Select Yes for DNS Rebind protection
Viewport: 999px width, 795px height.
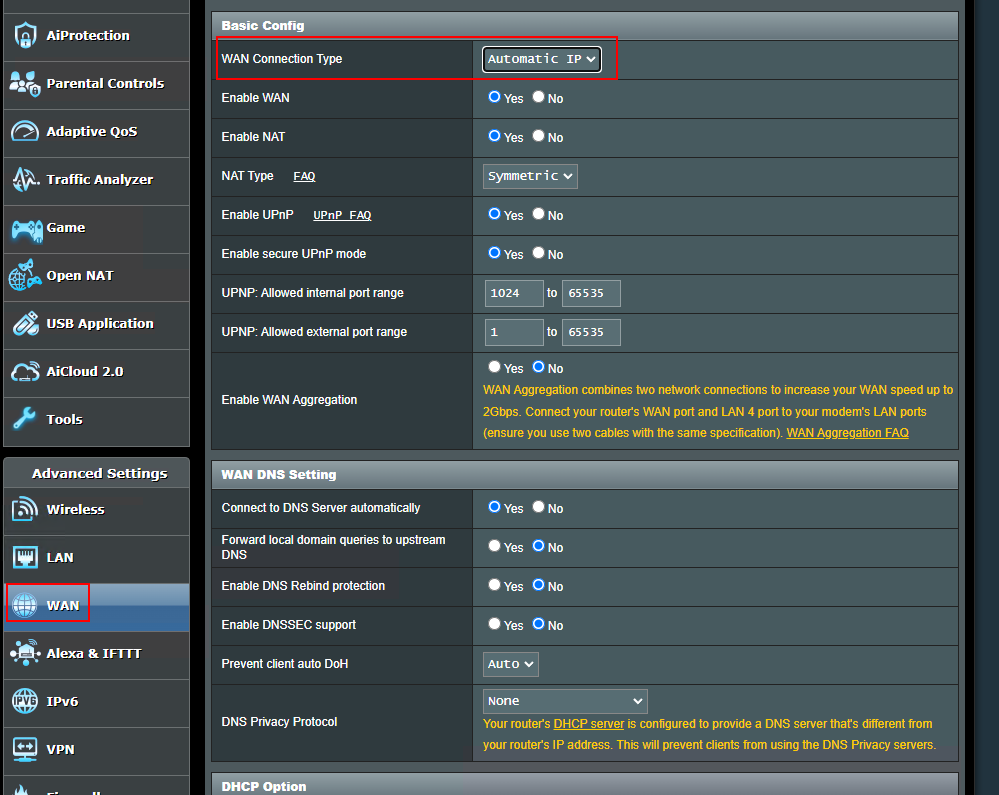[x=494, y=585]
